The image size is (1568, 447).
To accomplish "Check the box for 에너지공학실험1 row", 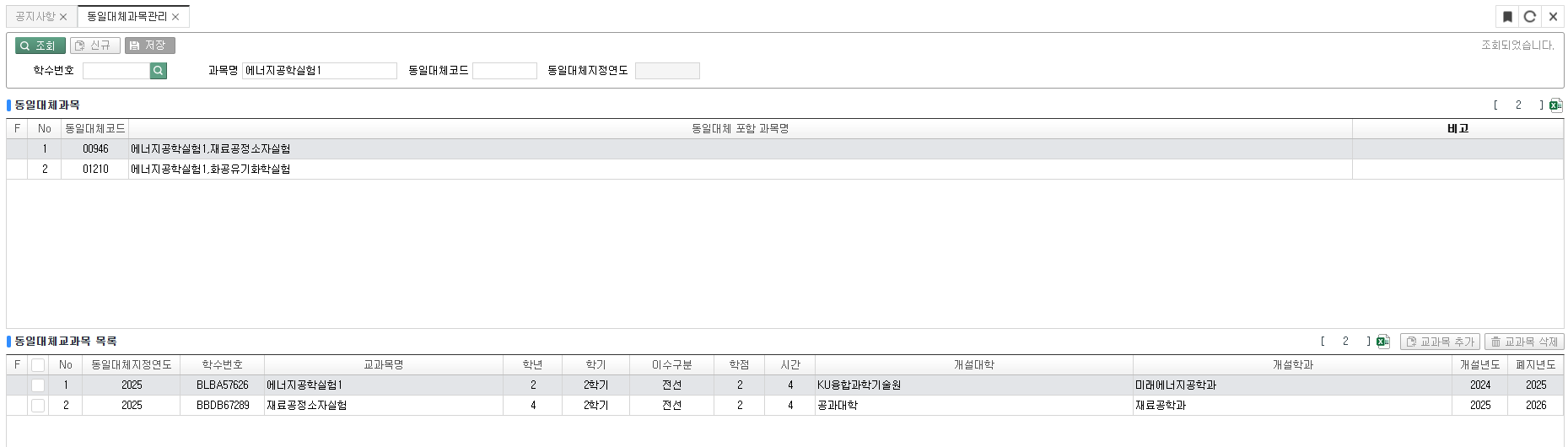I will [38, 385].
